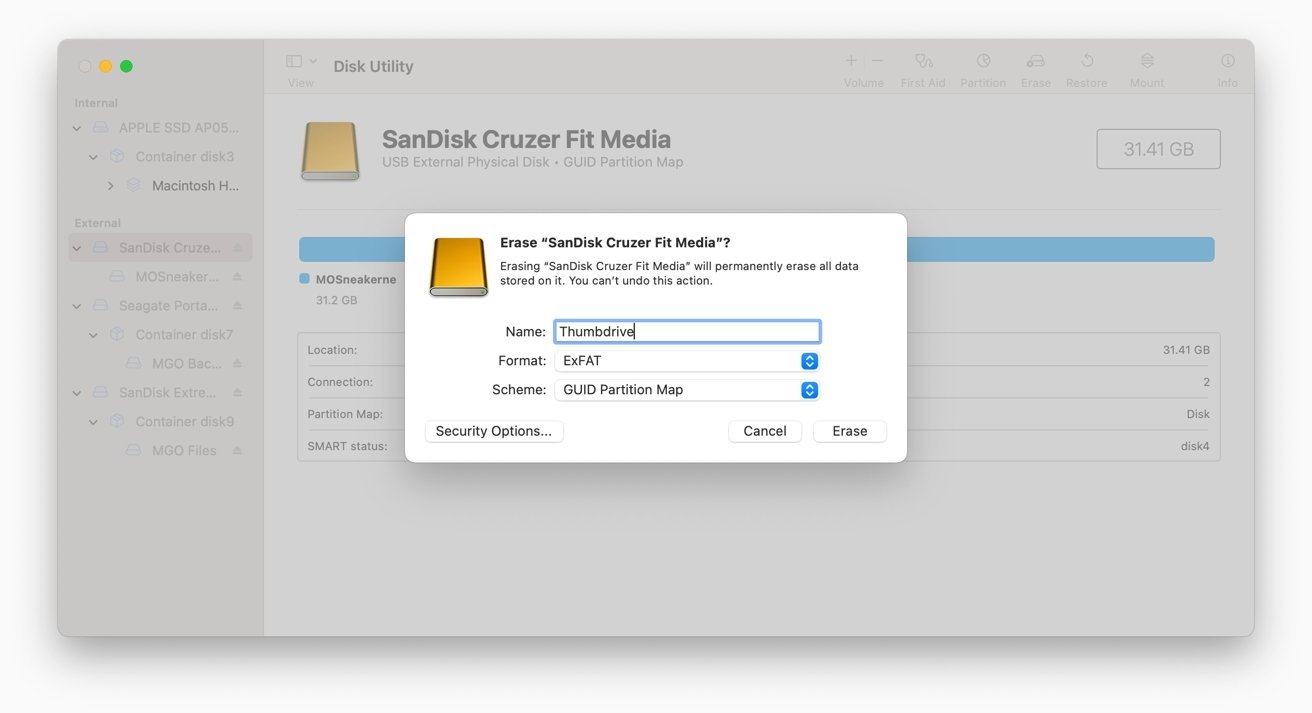Viewport: 1312px width, 713px height.
Task: Expand Macintosh H in the sidebar
Action: point(110,185)
